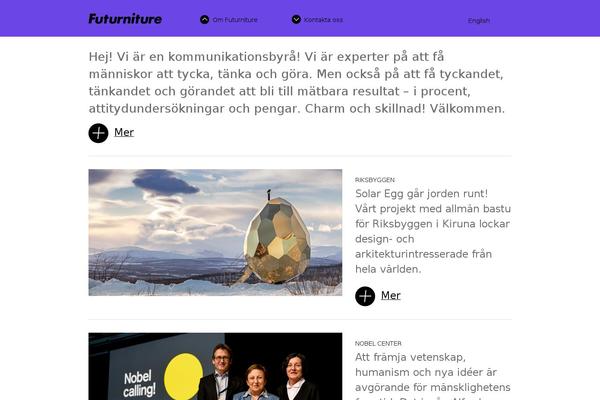Screen dimensions: 600x400
Task: Open the Nobel calling photo
Action: tap(215, 366)
